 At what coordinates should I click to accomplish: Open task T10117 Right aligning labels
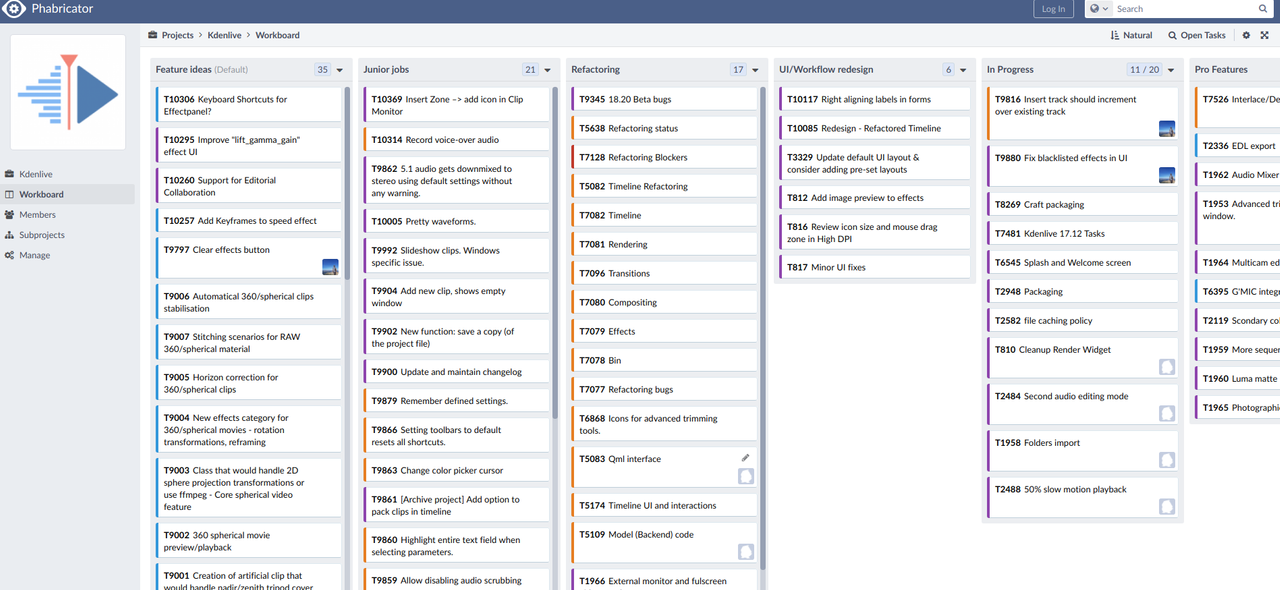pos(876,99)
